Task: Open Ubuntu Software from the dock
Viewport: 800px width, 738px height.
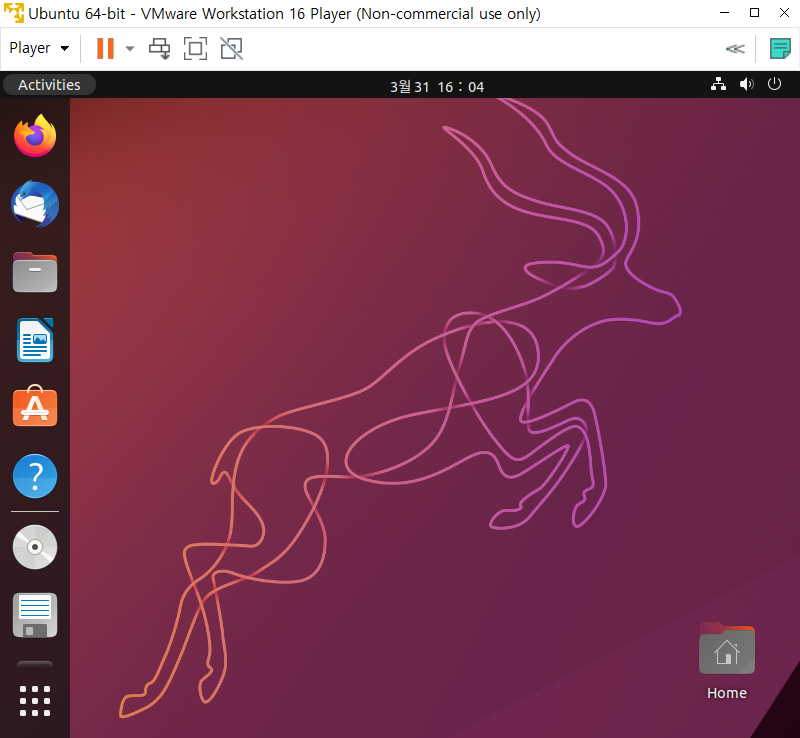Action: click(35, 406)
